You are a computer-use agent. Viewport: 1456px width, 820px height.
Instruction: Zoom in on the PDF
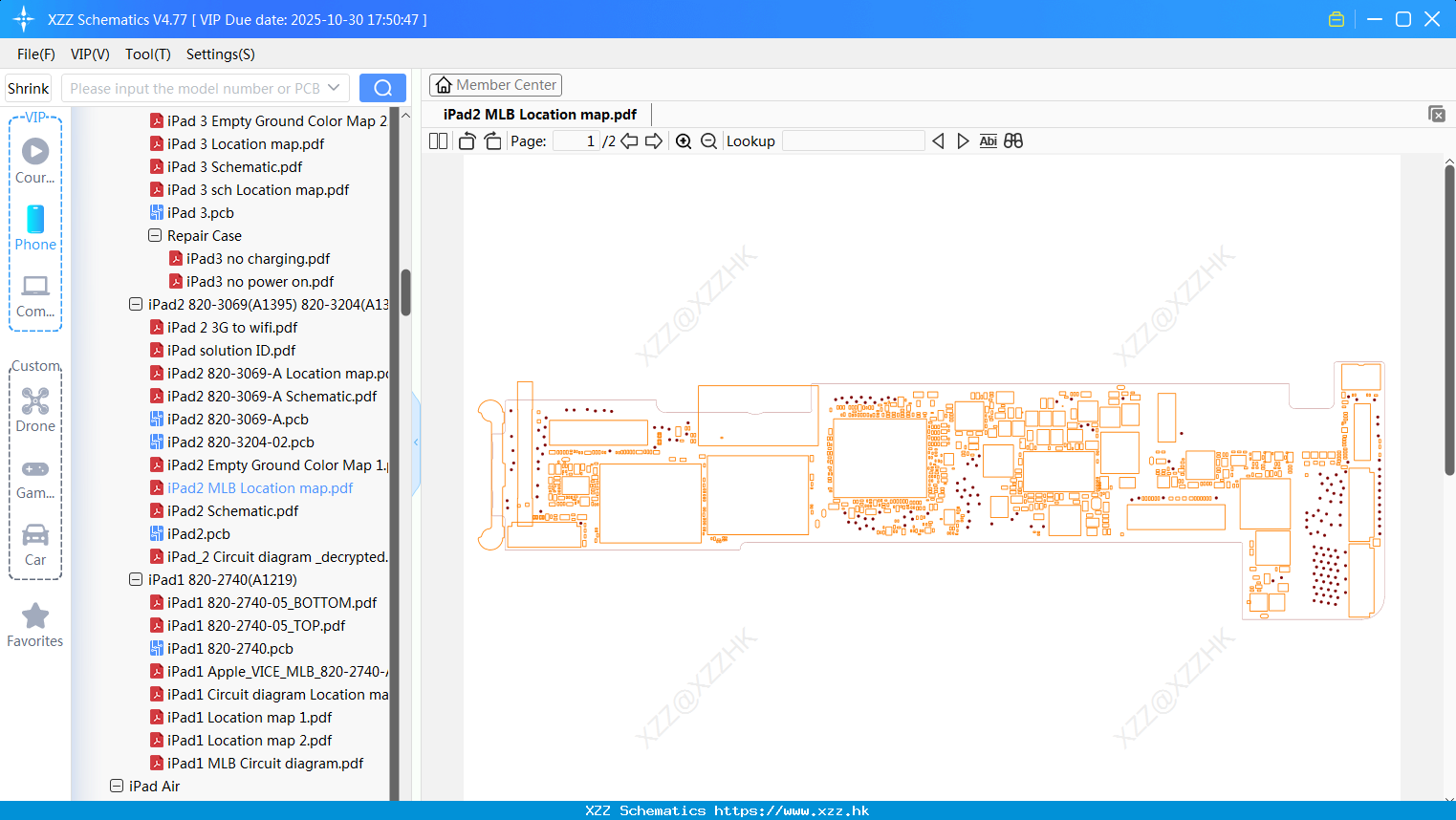[684, 141]
